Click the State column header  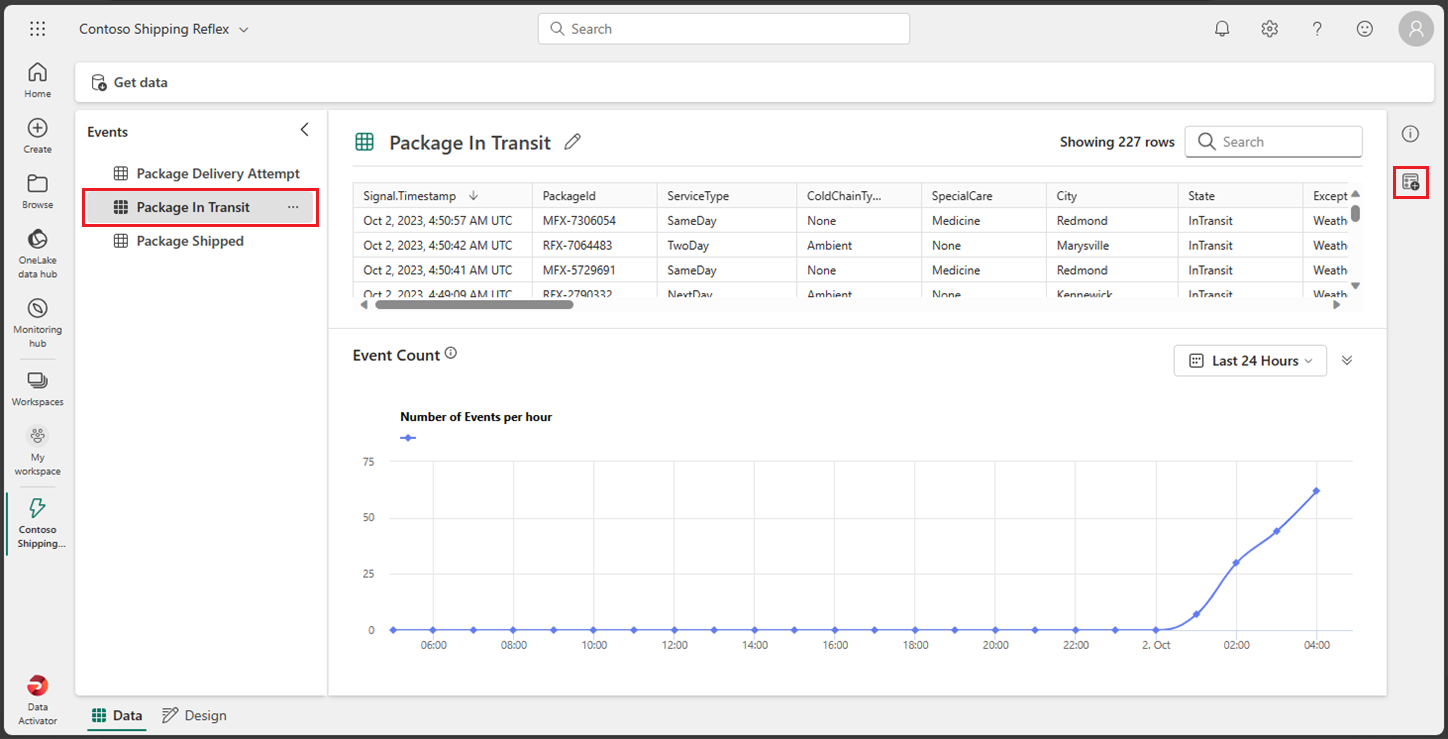1240,196
